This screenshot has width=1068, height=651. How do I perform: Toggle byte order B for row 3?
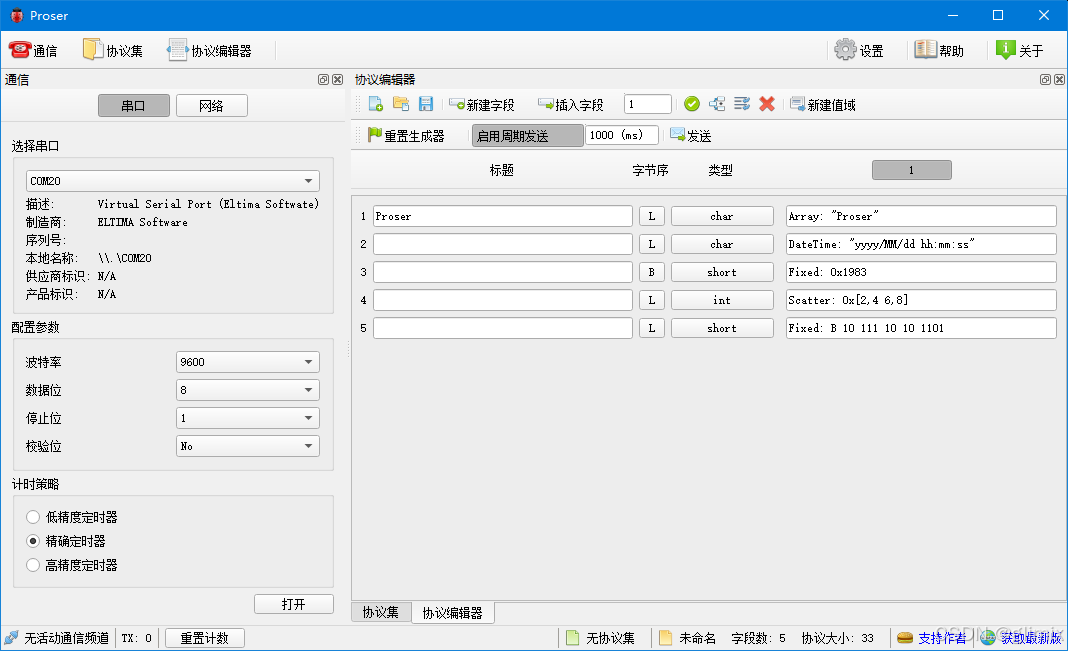(x=652, y=272)
